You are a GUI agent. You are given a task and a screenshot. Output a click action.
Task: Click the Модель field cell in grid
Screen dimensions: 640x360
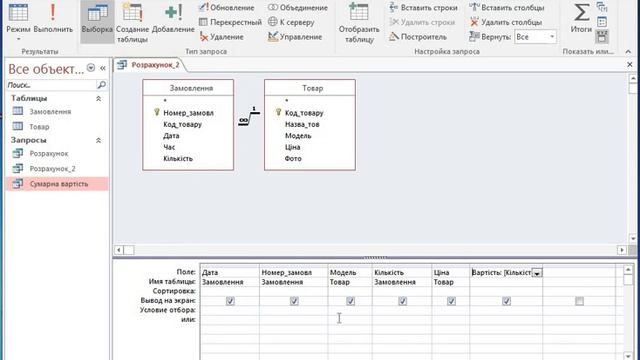tap(350, 272)
